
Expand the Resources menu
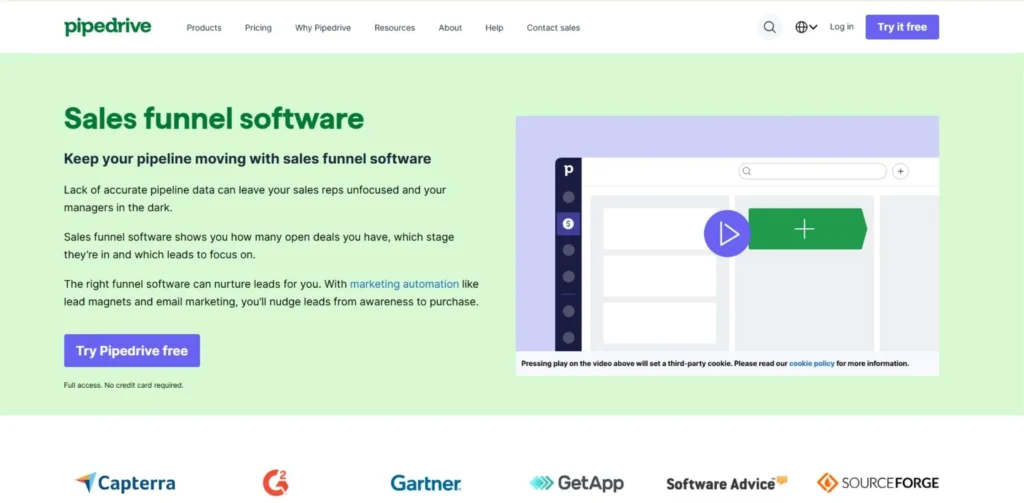[394, 28]
